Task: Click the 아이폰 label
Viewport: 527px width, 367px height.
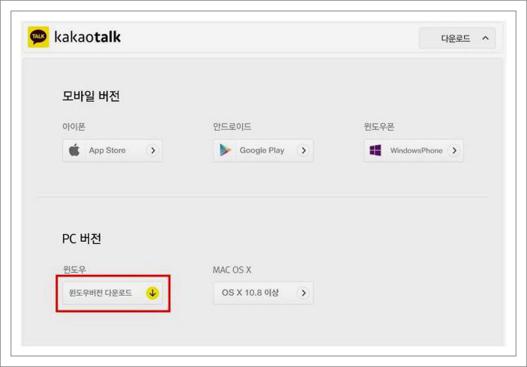Action: point(74,127)
